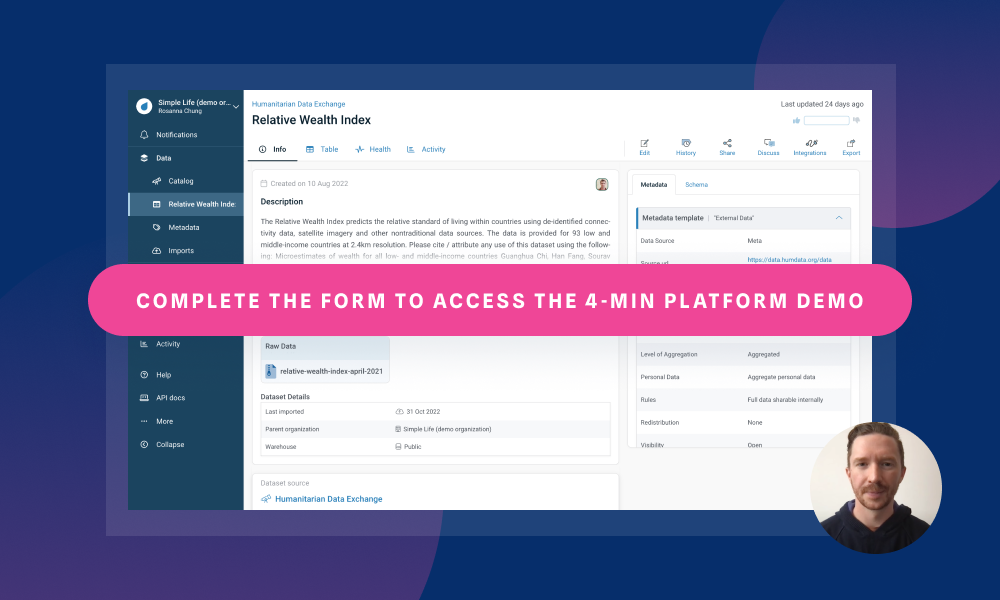
Task: Switch to the Schema tab
Action: pyautogui.click(x=696, y=184)
